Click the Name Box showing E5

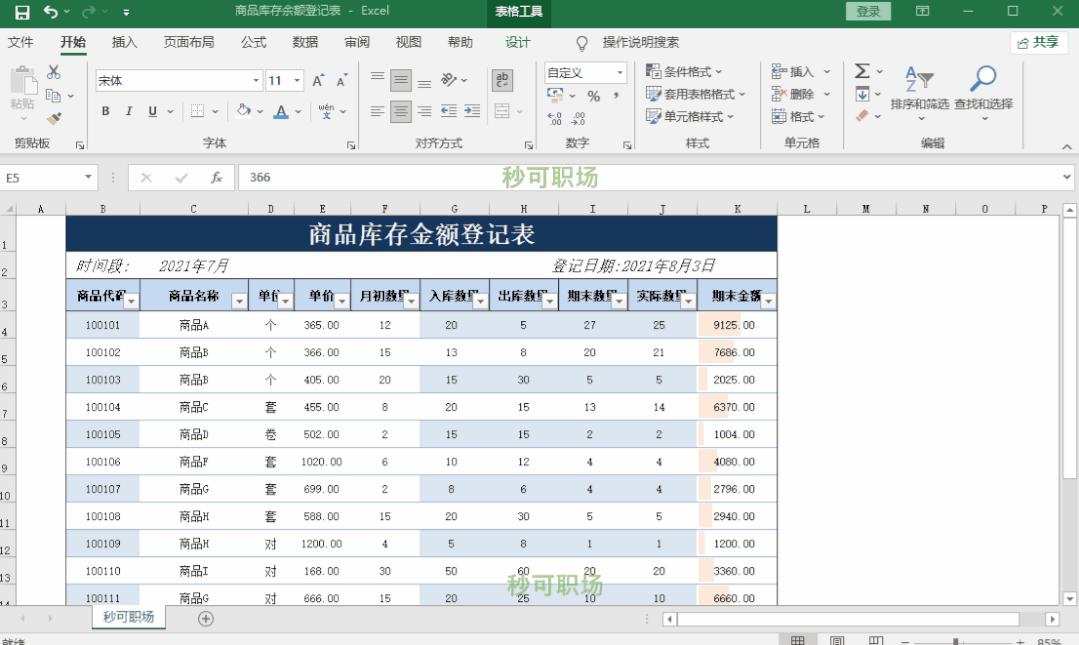pos(49,178)
